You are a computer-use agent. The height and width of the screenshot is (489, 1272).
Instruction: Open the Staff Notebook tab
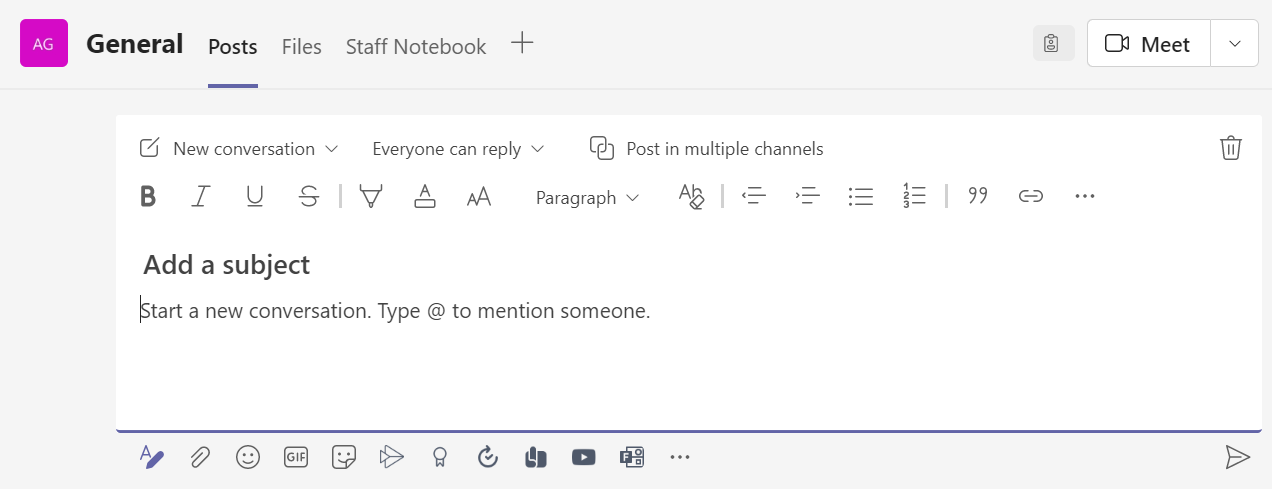(416, 46)
